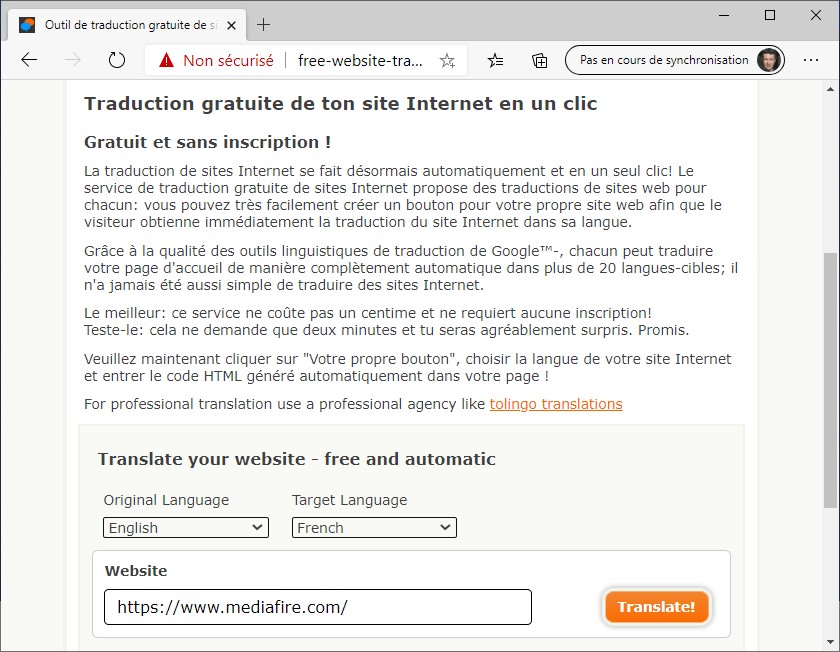Click the profile sync status button

[x=674, y=60]
